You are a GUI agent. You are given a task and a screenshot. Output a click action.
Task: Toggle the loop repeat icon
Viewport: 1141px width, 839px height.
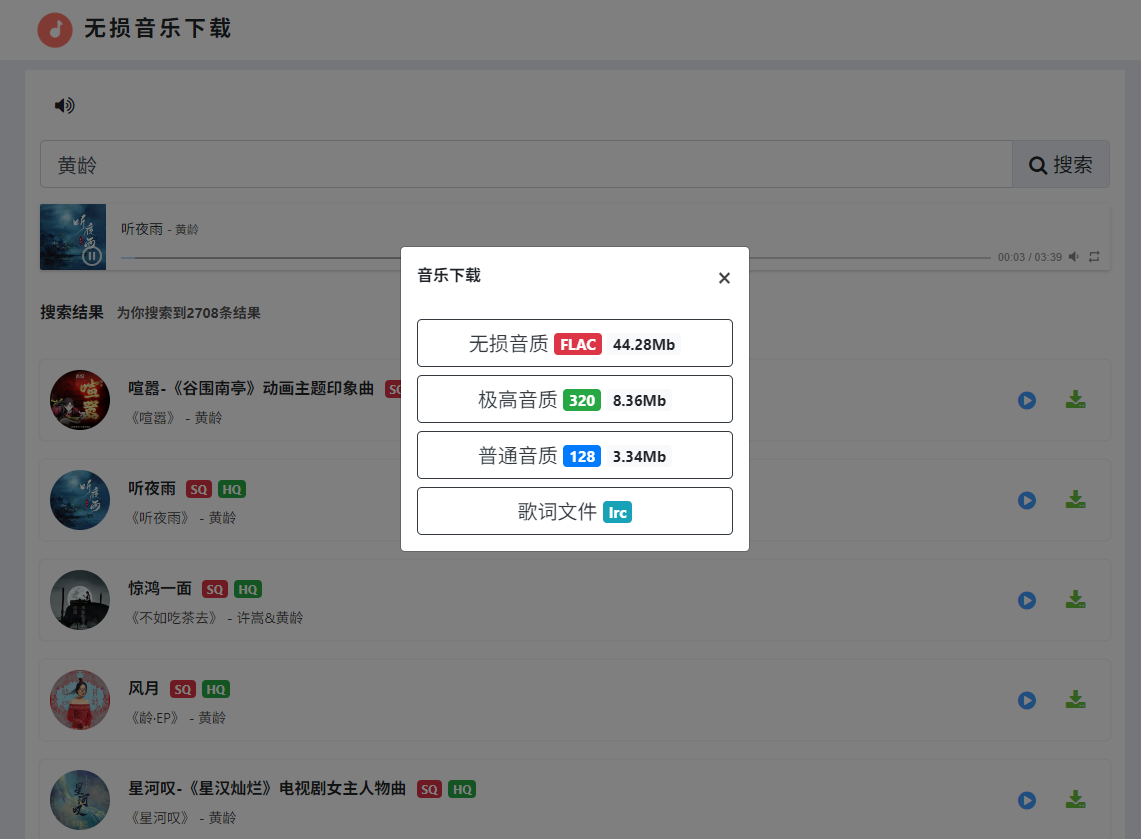pyautogui.click(x=1094, y=257)
